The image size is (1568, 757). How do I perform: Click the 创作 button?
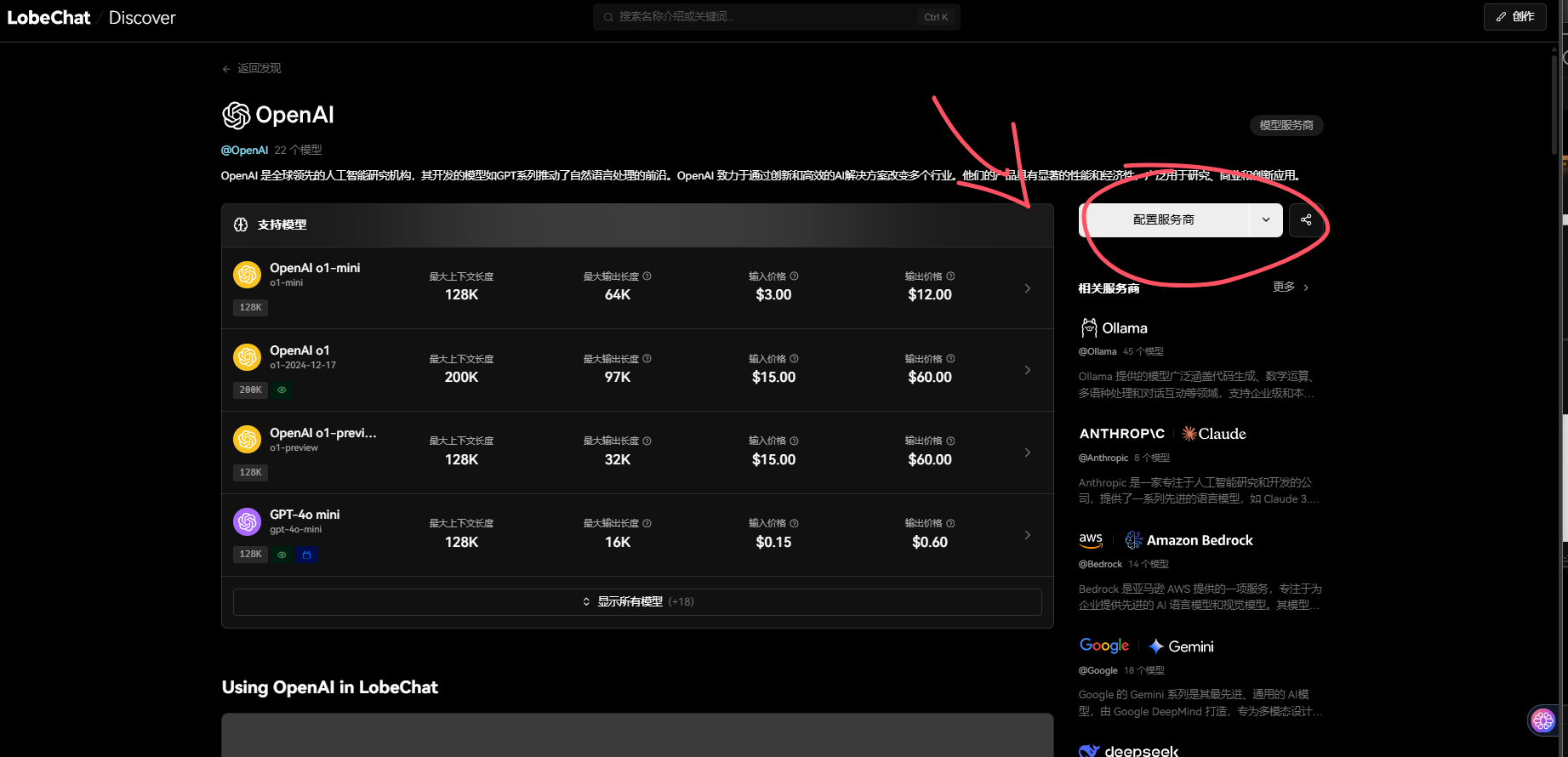point(1515,16)
